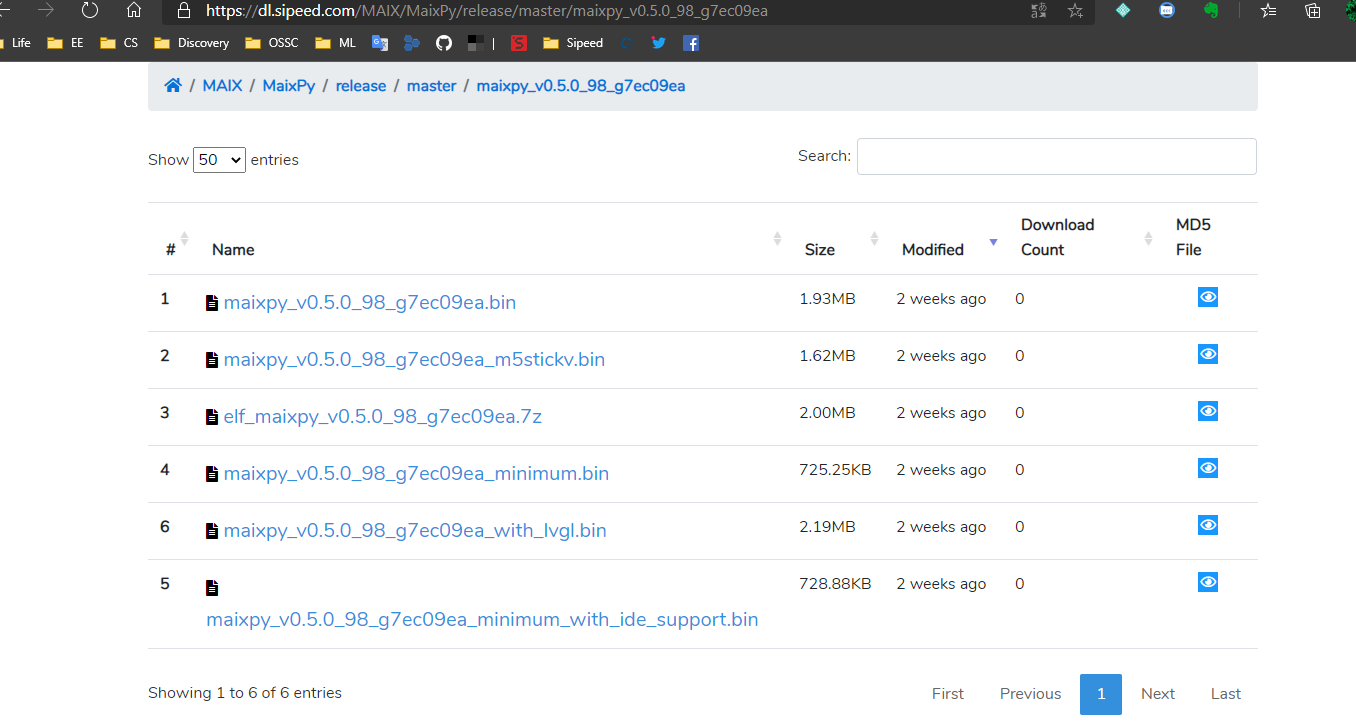Viewport: 1356px width, 725px height.
Task: View MD5 for maixpy_v0.5.0_98_g7ec09ea.bin
Action: (1207, 297)
